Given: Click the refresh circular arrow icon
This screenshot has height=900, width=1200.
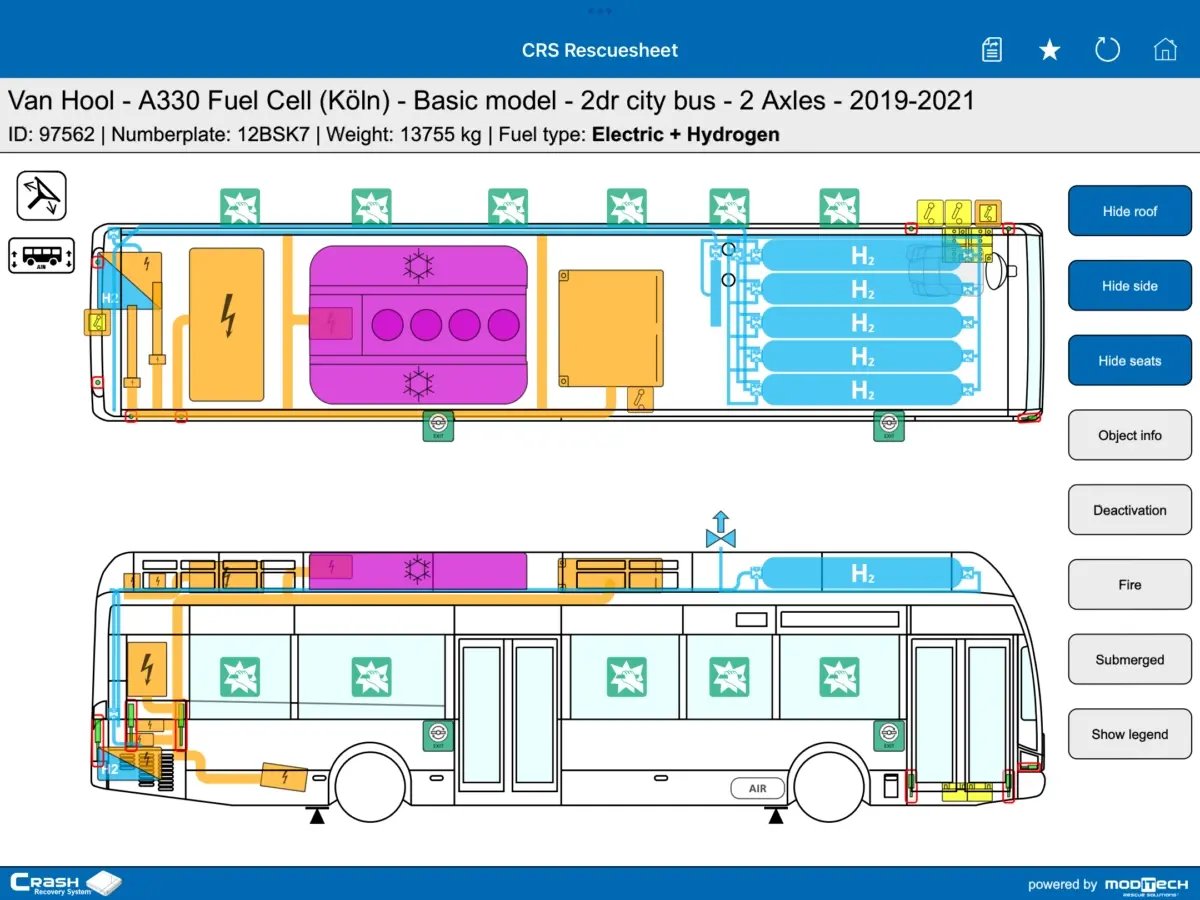Looking at the screenshot, I should click(x=1107, y=50).
